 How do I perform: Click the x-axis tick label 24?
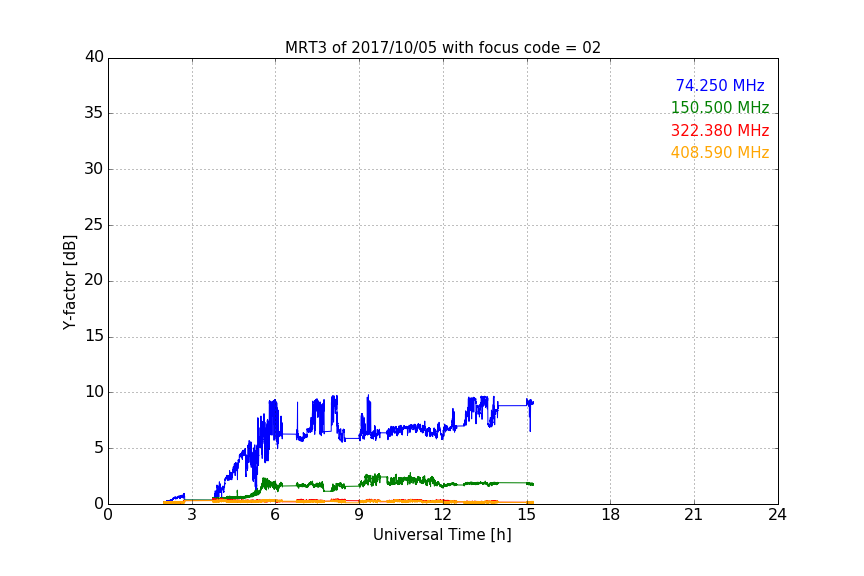point(777,515)
